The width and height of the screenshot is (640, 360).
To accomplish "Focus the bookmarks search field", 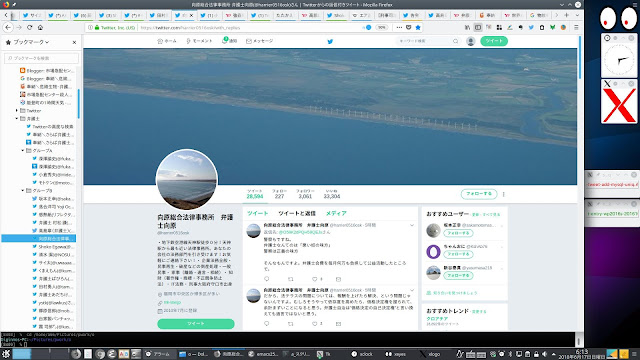I will pyautogui.click(x=41, y=58).
